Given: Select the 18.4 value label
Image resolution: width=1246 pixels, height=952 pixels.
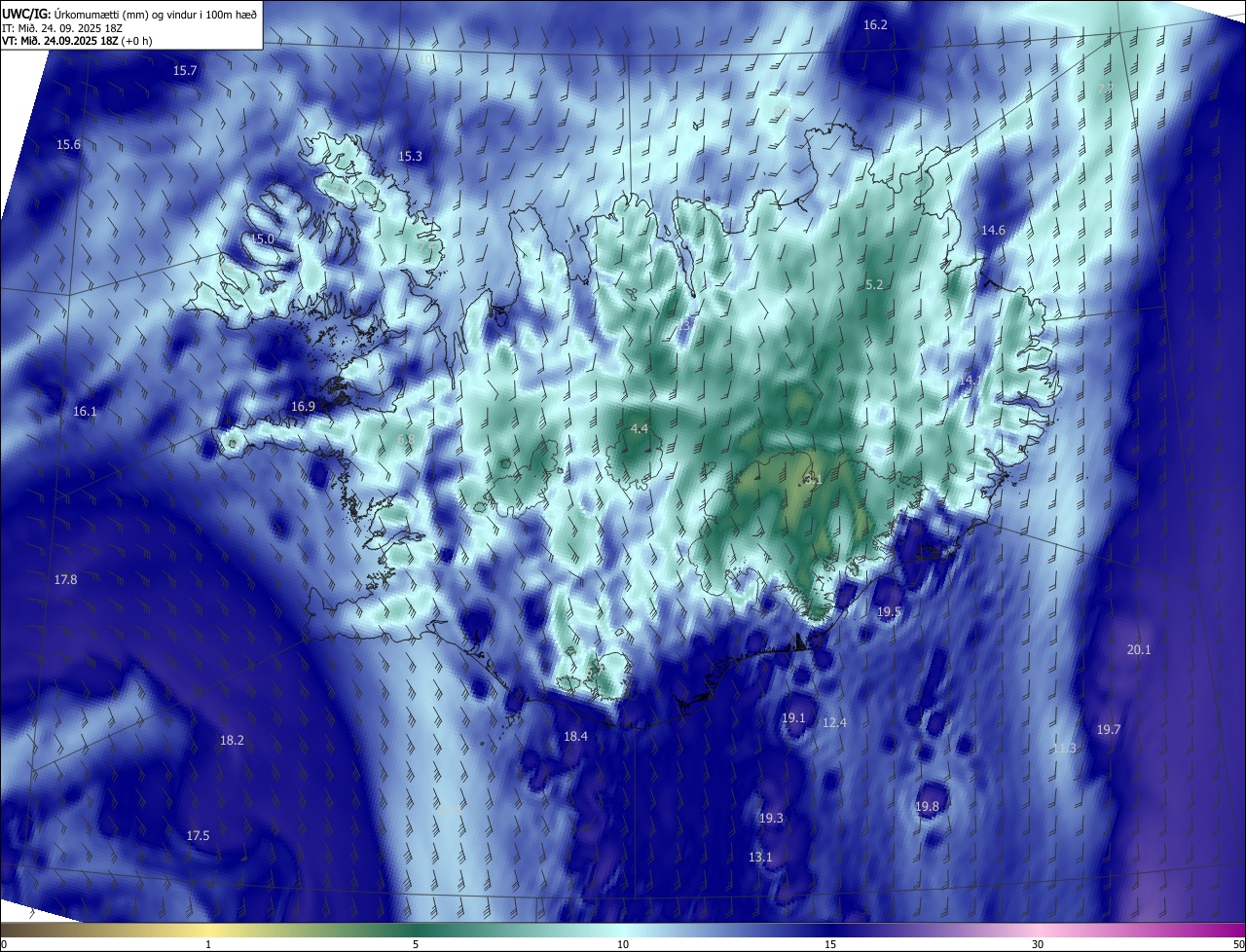Looking at the screenshot, I should 576,736.
